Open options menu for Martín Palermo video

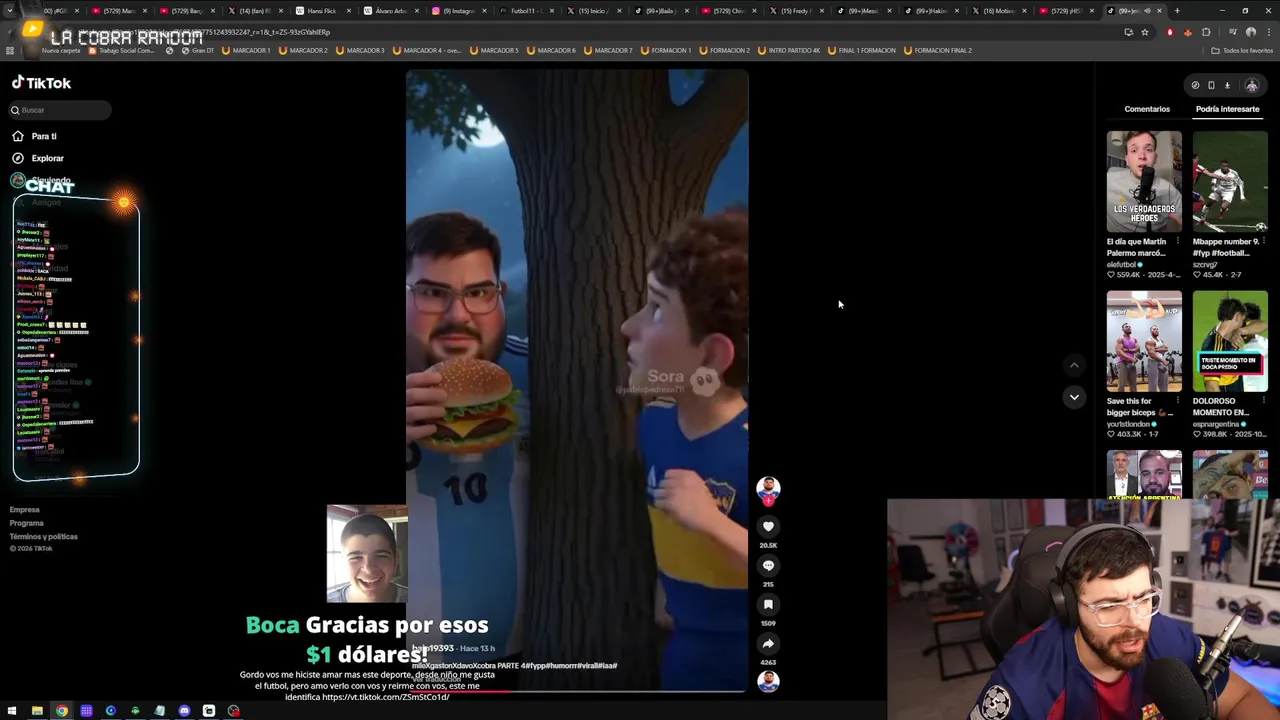coord(1177,241)
